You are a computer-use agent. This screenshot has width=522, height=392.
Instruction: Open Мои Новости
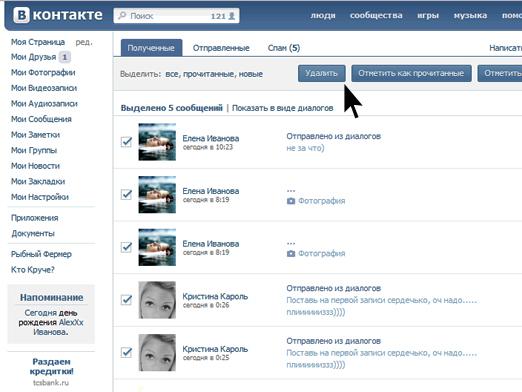(35, 166)
